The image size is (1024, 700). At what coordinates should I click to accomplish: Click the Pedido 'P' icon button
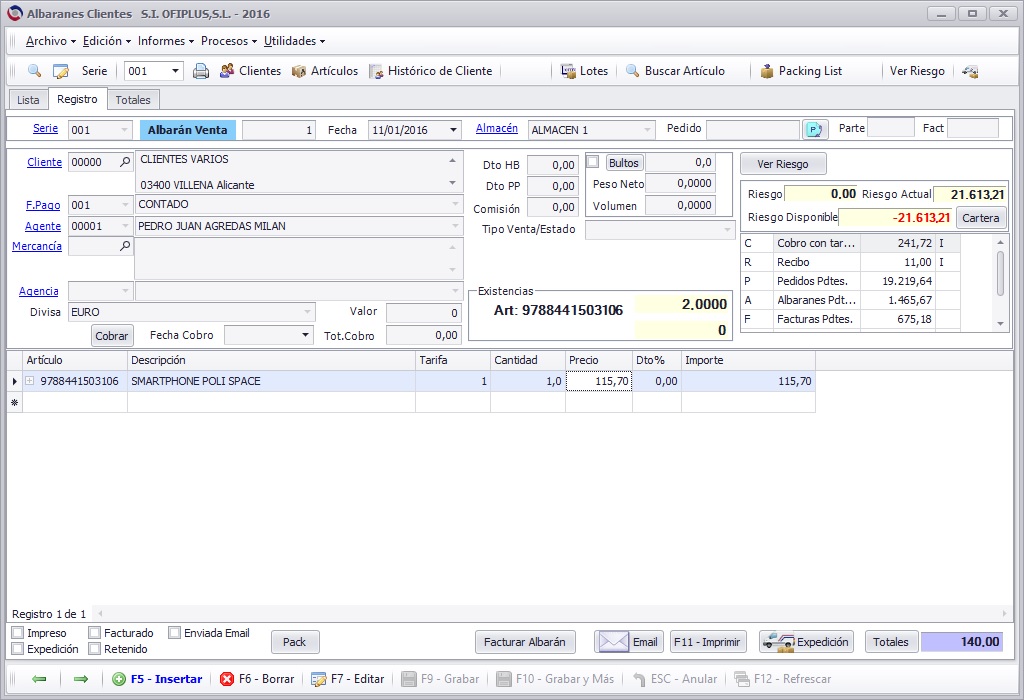point(814,129)
